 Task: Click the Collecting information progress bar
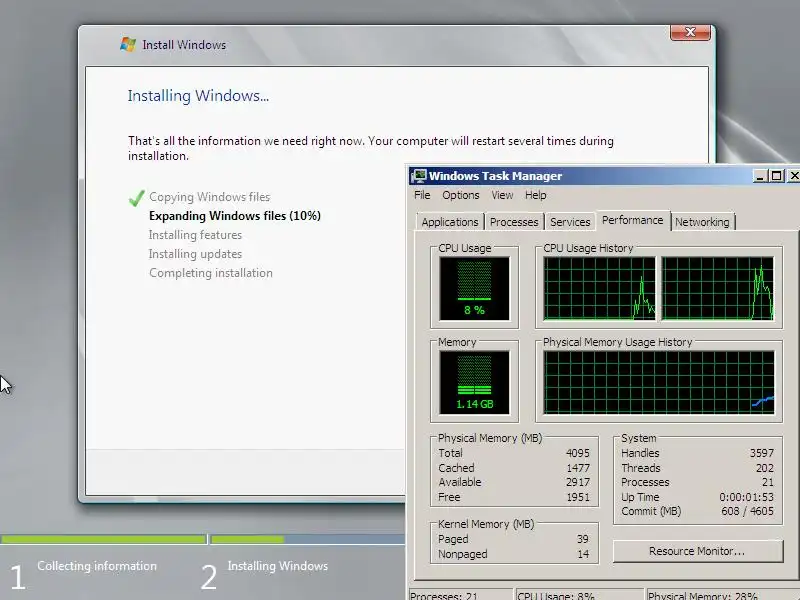pyautogui.click(x=103, y=539)
